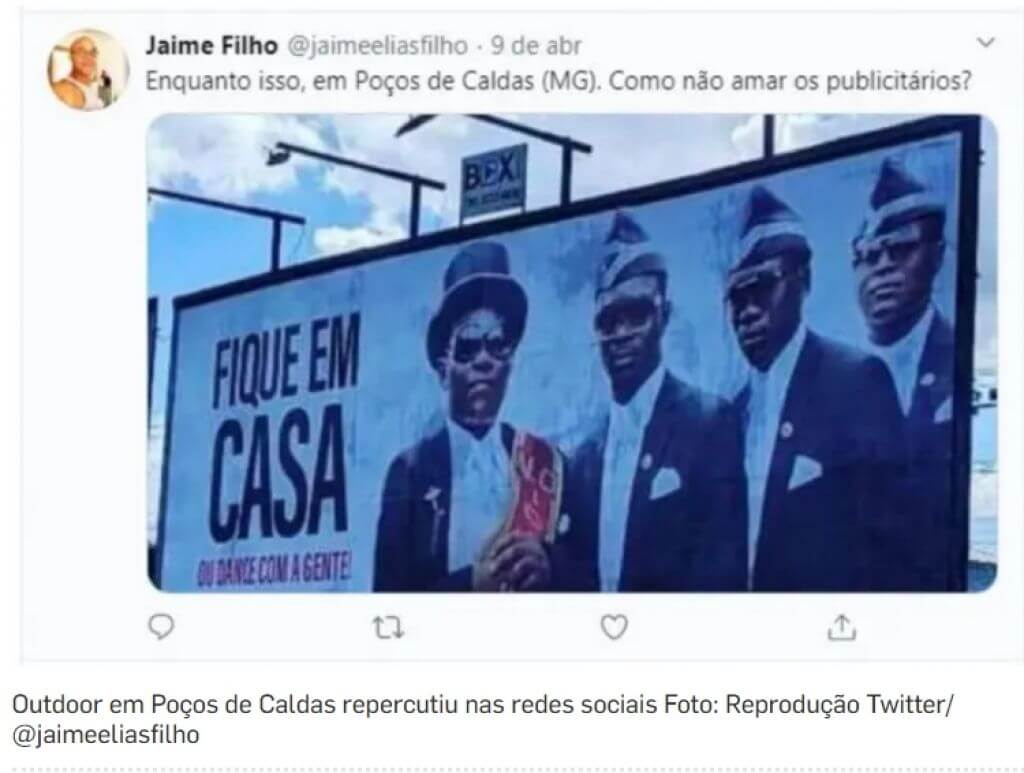
Task: Click the OU DANCE COM A GENTE line
Action: [x=274, y=571]
